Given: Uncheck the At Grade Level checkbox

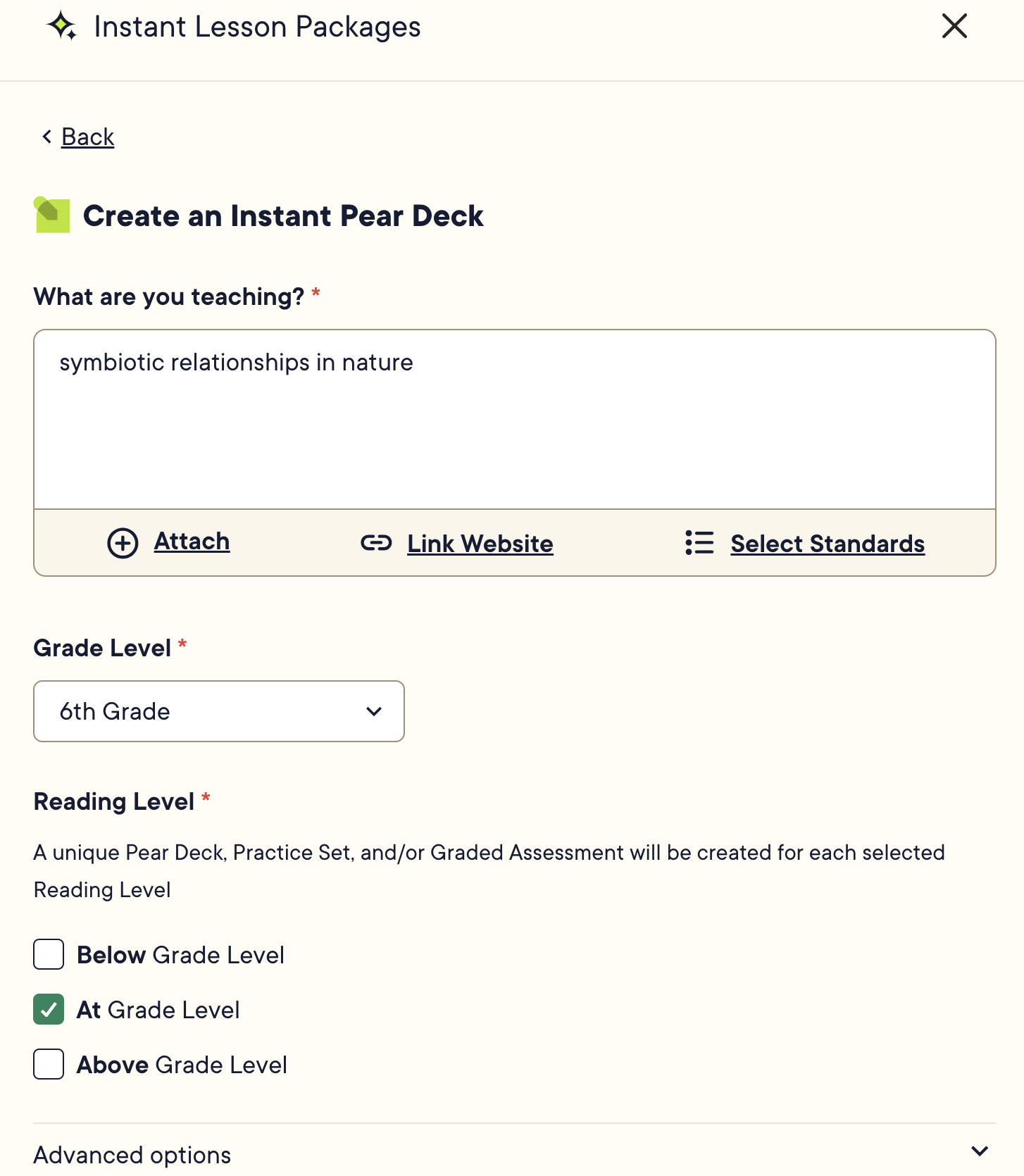Looking at the screenshot, I should point(48,1010).
